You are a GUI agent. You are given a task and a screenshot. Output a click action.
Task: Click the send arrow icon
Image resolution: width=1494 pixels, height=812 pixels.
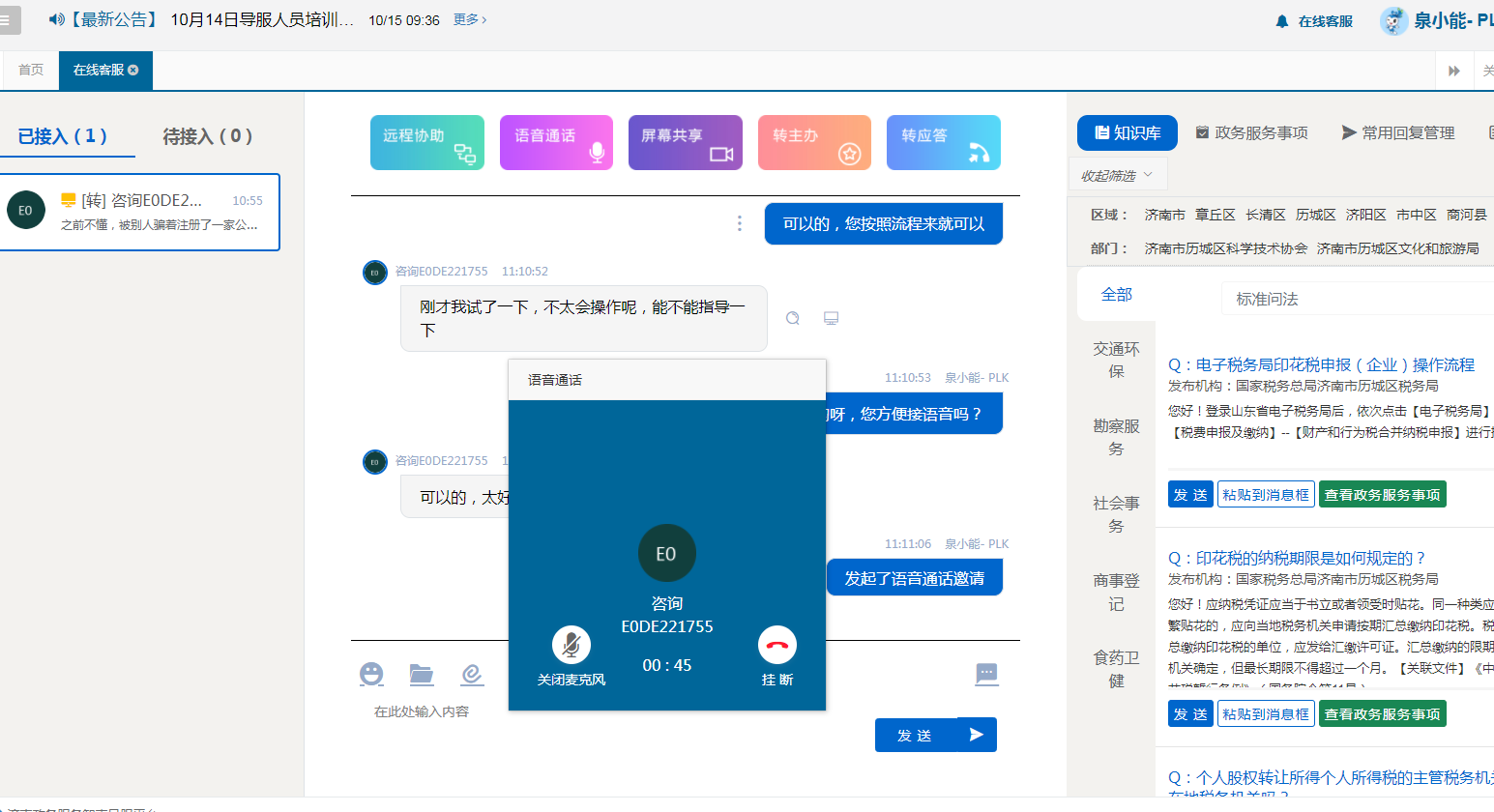pyautogui.click(x=977, y=735)
